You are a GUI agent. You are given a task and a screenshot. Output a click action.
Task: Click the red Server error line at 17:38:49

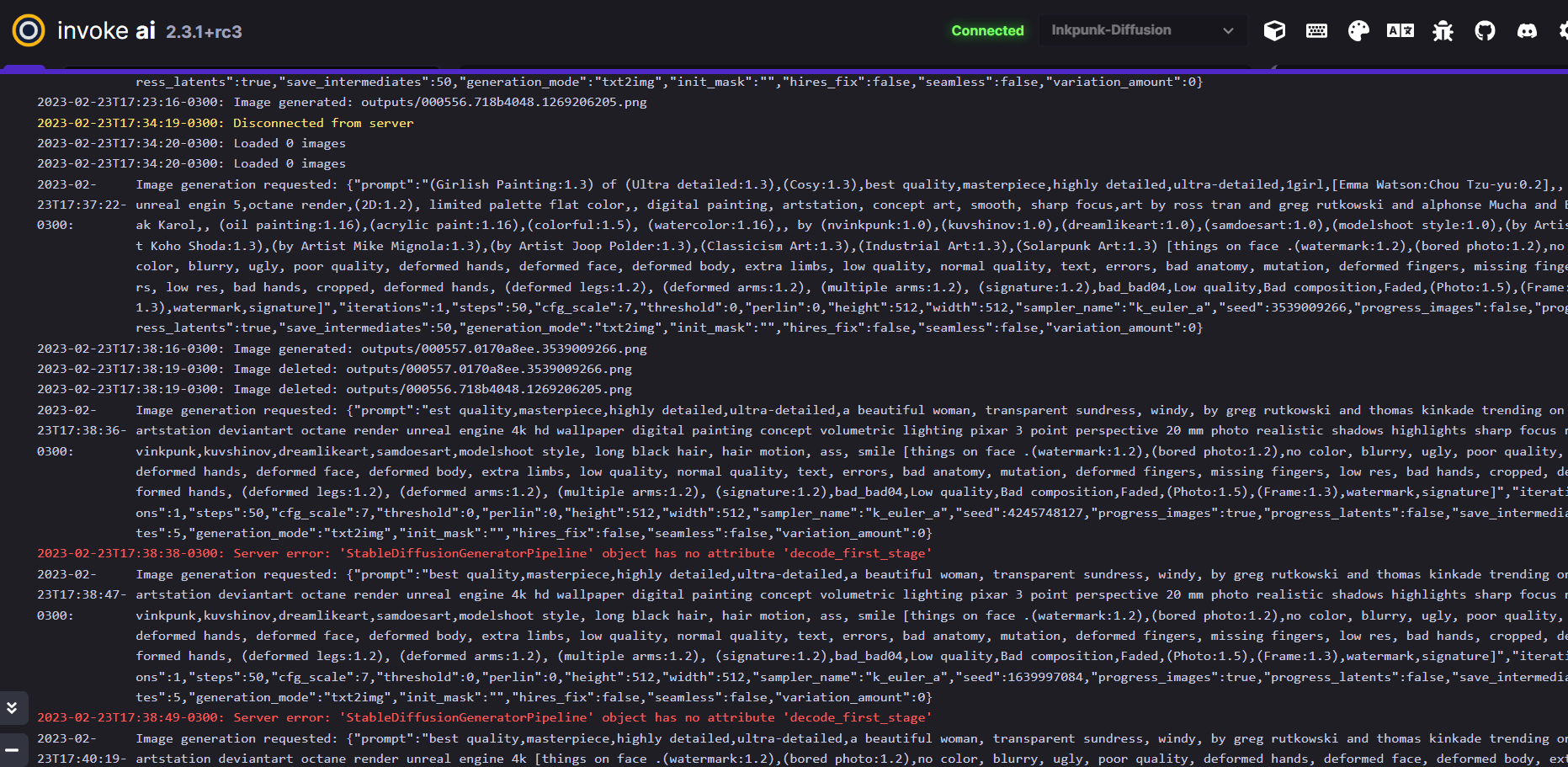click(x=485, y=717)
